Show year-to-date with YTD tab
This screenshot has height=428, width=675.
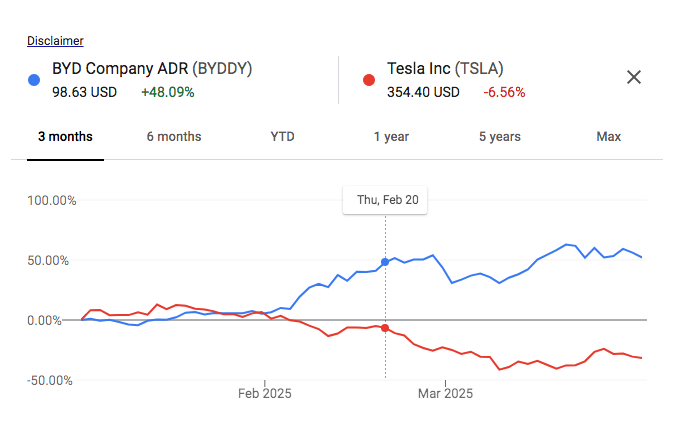coord(283,137)
